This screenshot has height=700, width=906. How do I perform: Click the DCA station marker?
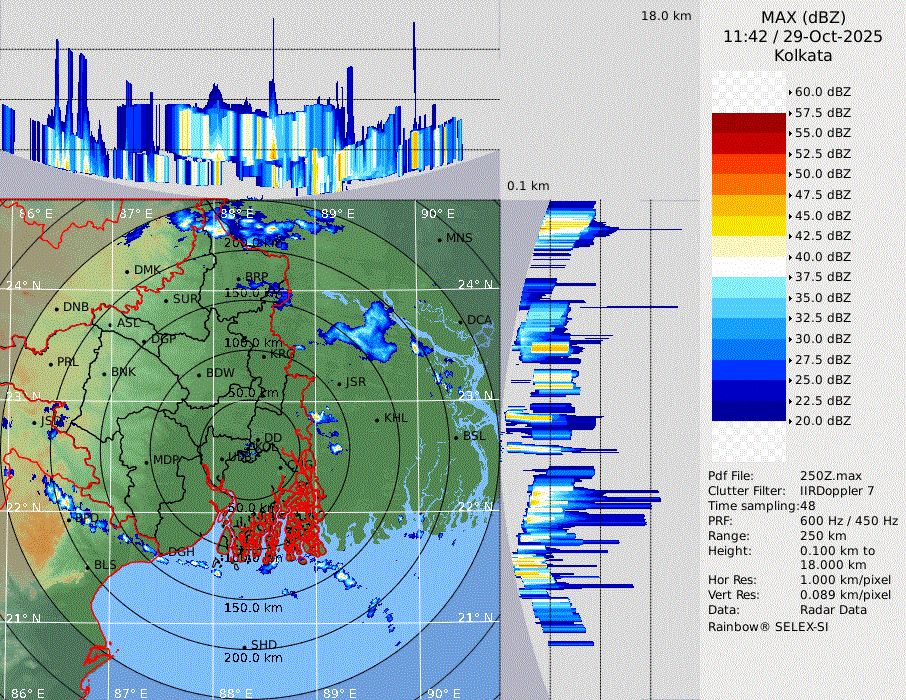pos(461,320)
